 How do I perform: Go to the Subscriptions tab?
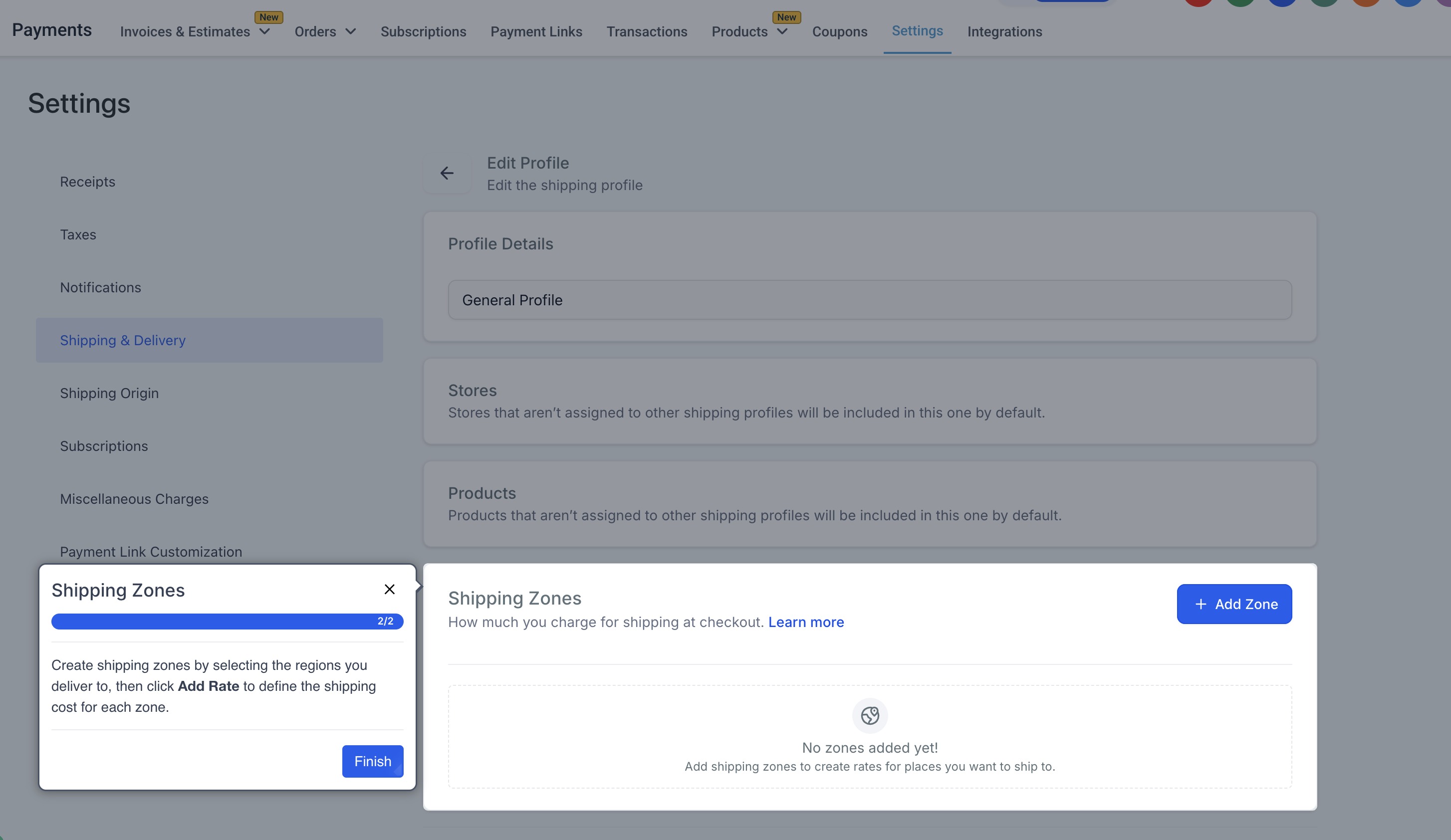pyautogui.click(x=423, y=31)
